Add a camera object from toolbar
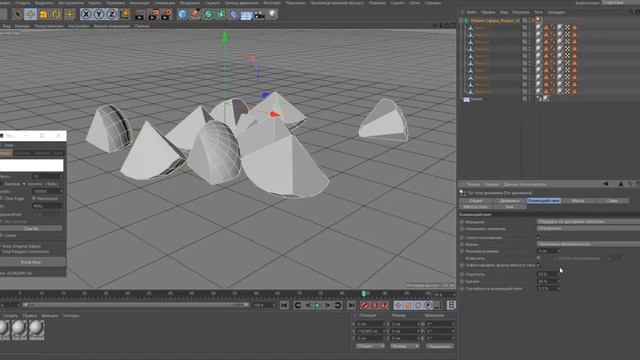 [260, 15]
